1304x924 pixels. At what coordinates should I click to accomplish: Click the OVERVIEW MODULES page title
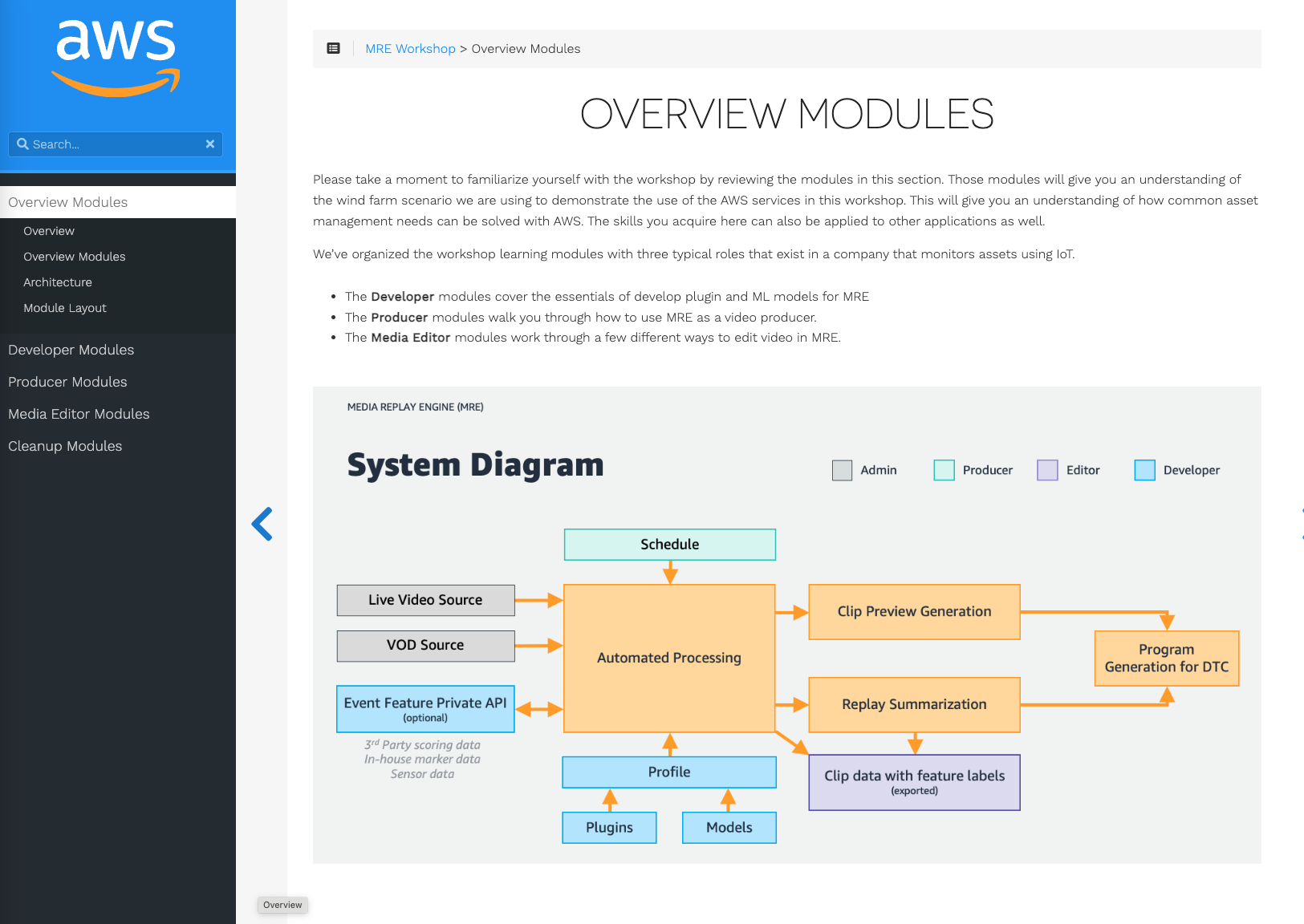point(787,114)
